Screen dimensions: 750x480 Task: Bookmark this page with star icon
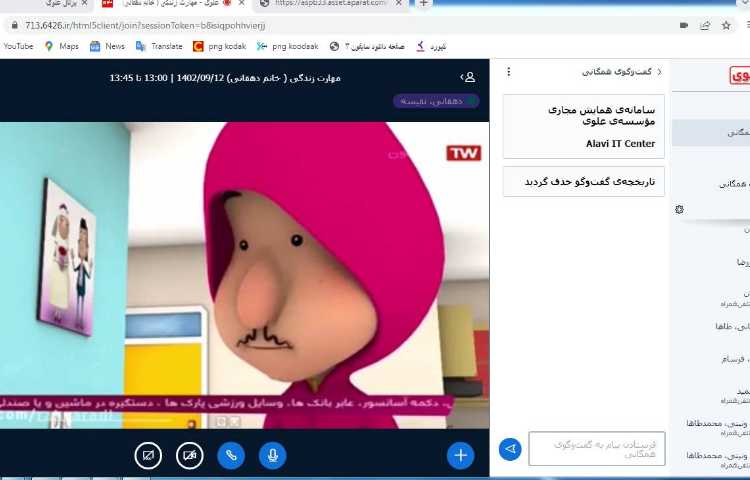point(726,25)
